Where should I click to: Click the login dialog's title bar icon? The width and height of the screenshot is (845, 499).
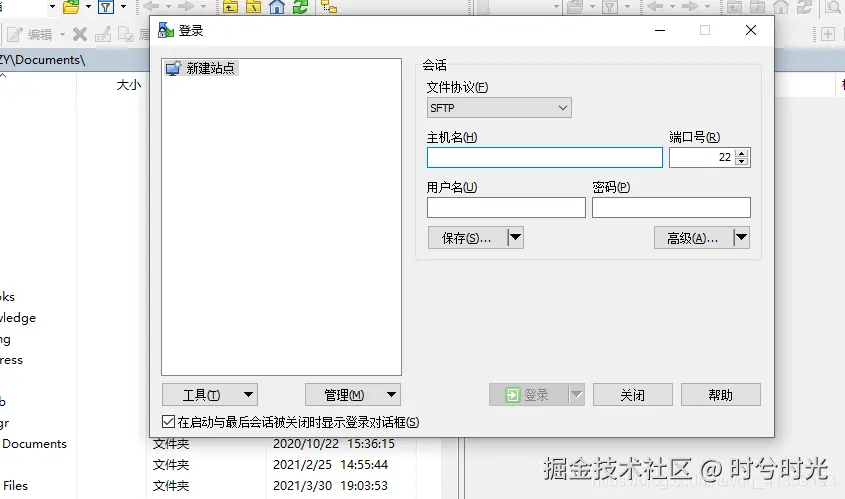[165, 30]
